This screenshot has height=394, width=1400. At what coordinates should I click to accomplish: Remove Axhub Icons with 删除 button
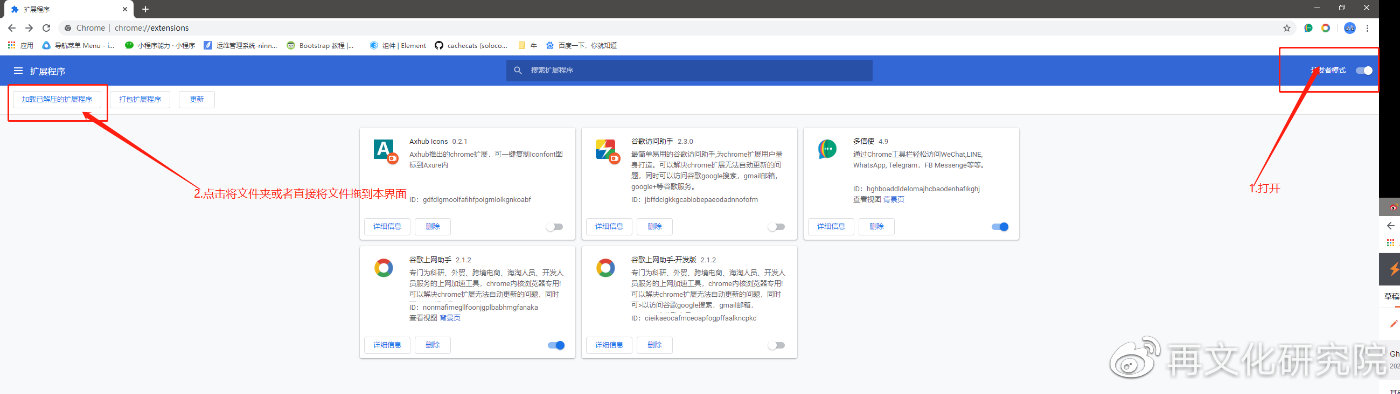tap(432, 227)
